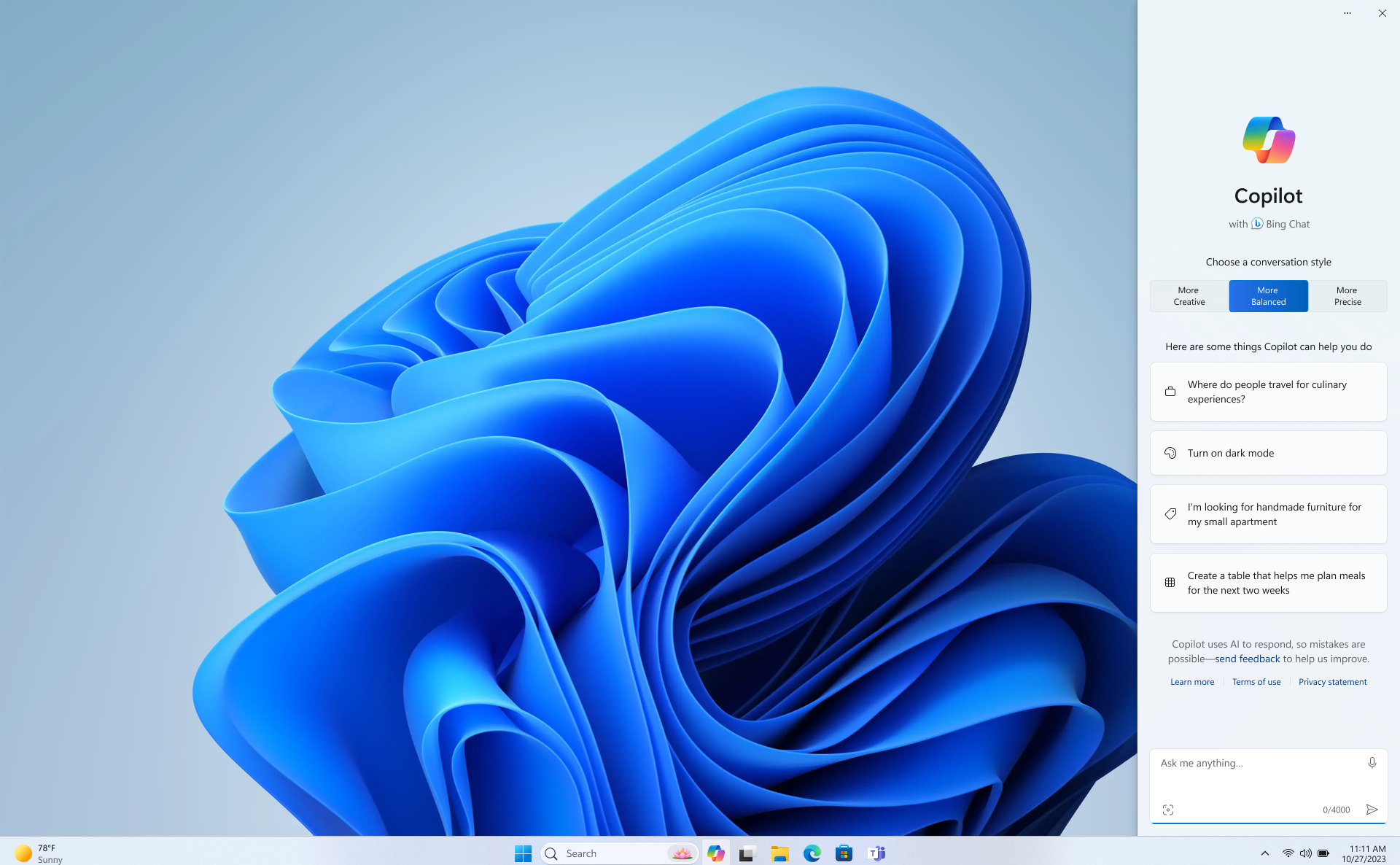Click 'Privacy statement' link in Copilot
1400x865 pixels.
1332,682
